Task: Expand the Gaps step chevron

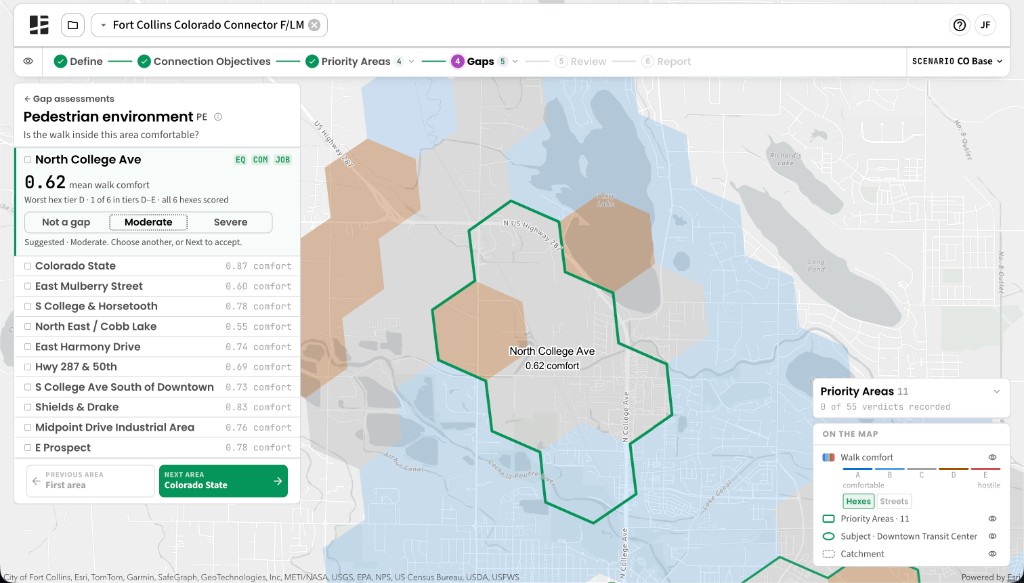Action: 515,61
